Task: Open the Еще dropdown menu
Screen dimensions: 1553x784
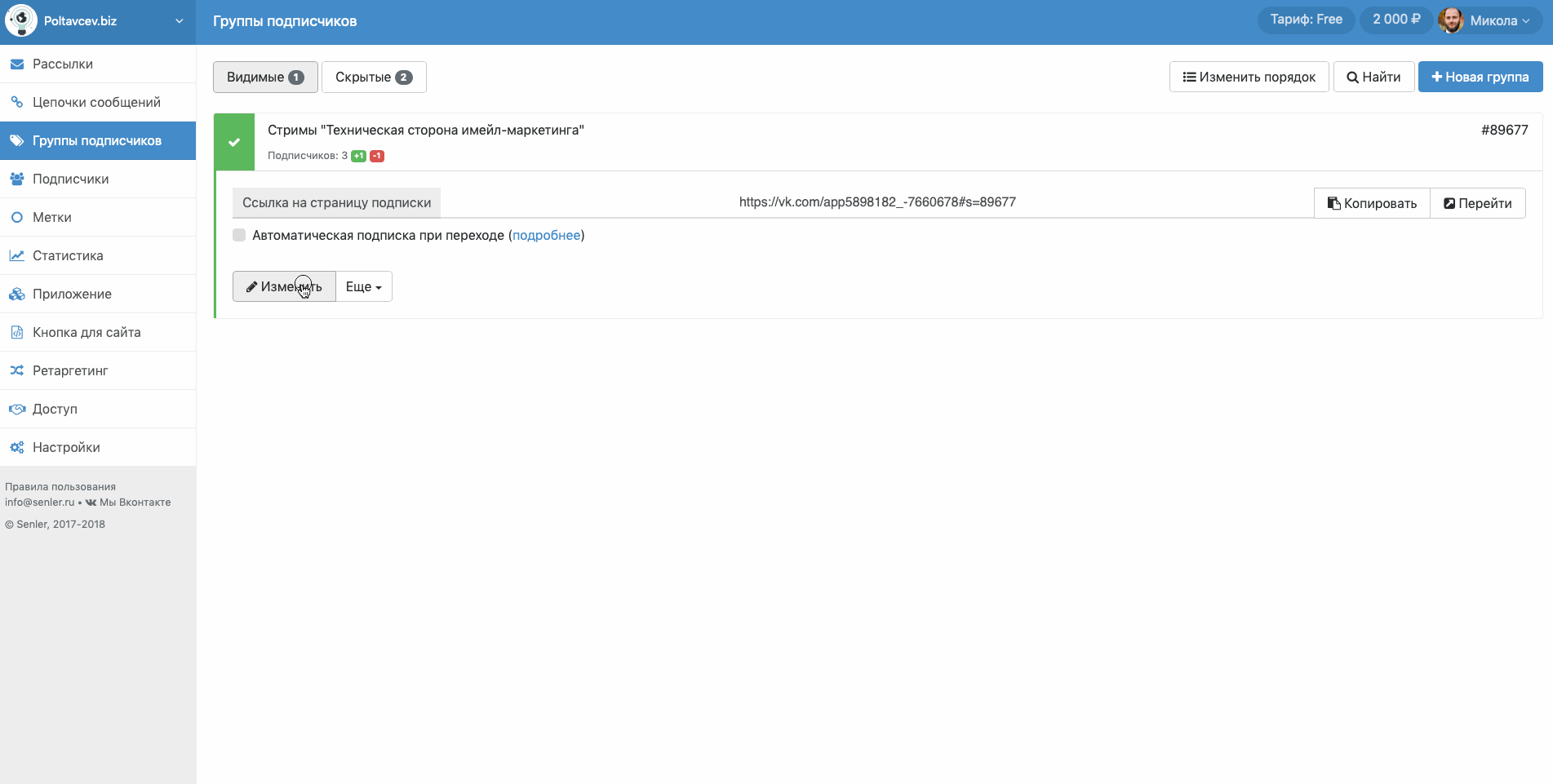Action: [x=364, y=287]
